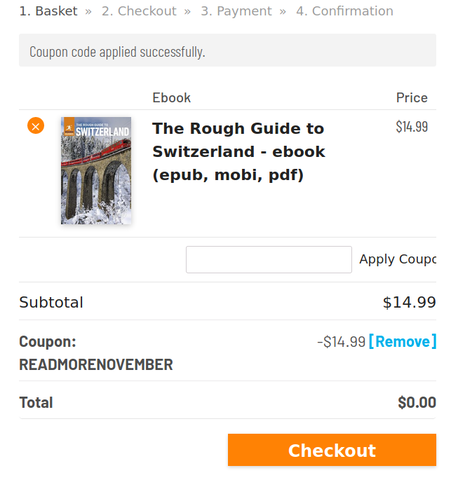Screen dimensions: 451x480
Task: Go to the 1. Basket step
Action: [48, 11]
